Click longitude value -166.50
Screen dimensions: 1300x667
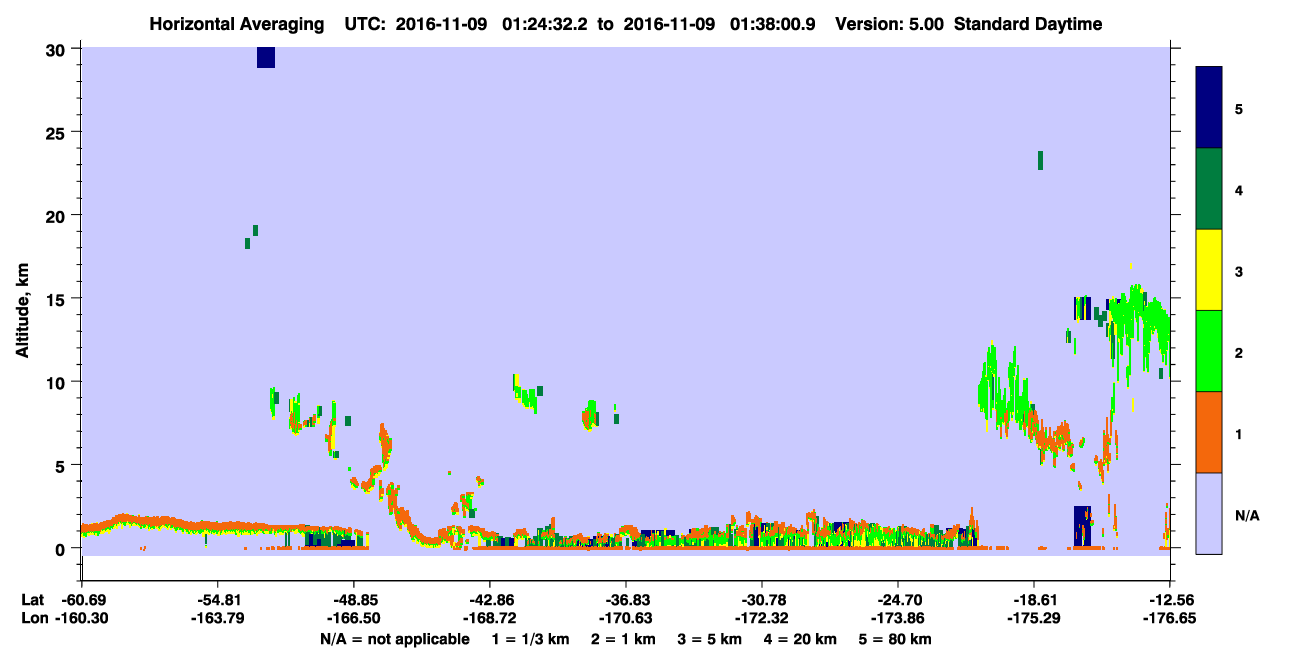(354, 618)
